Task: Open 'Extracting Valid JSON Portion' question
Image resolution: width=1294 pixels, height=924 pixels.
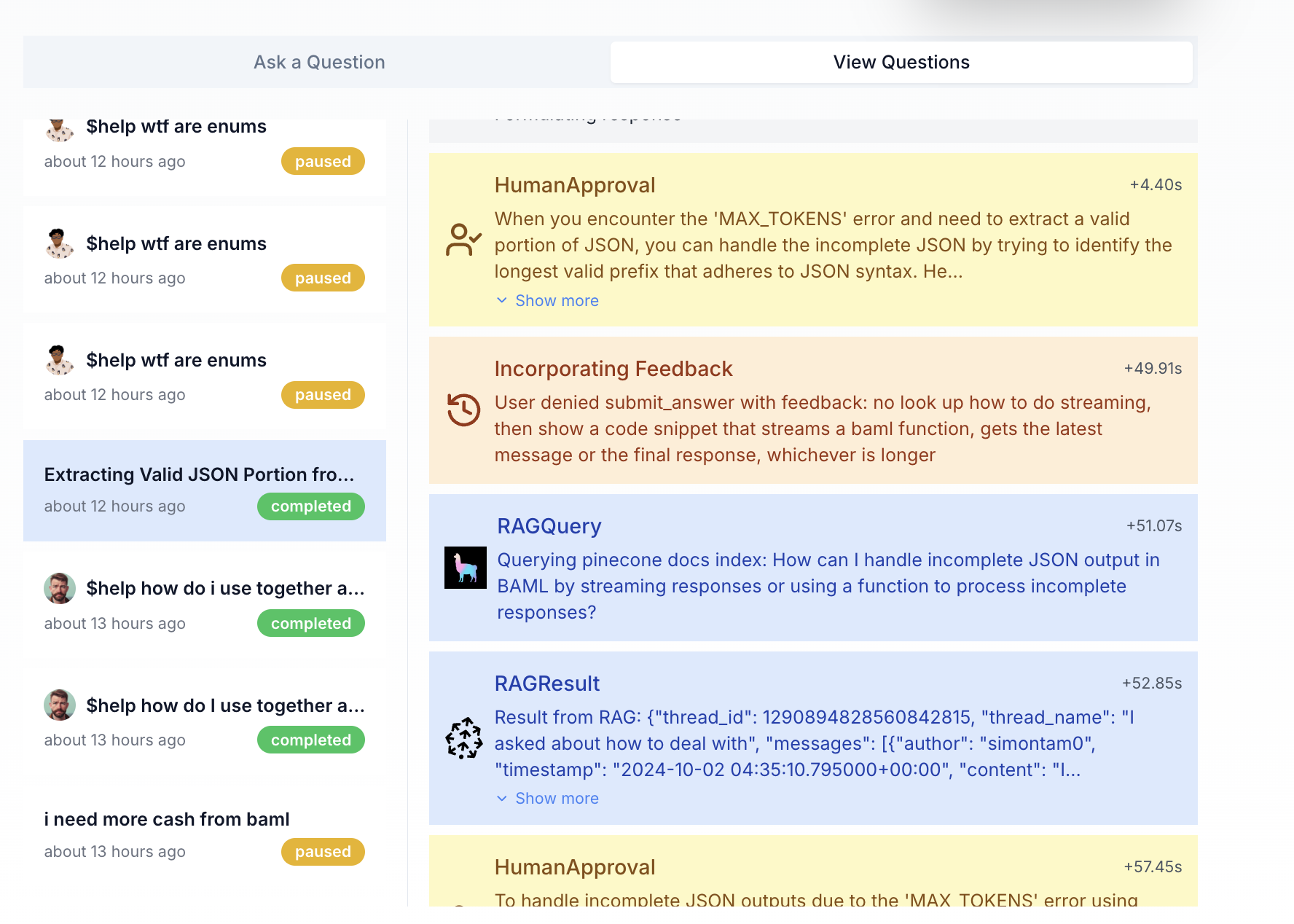Action: [199, 475]
